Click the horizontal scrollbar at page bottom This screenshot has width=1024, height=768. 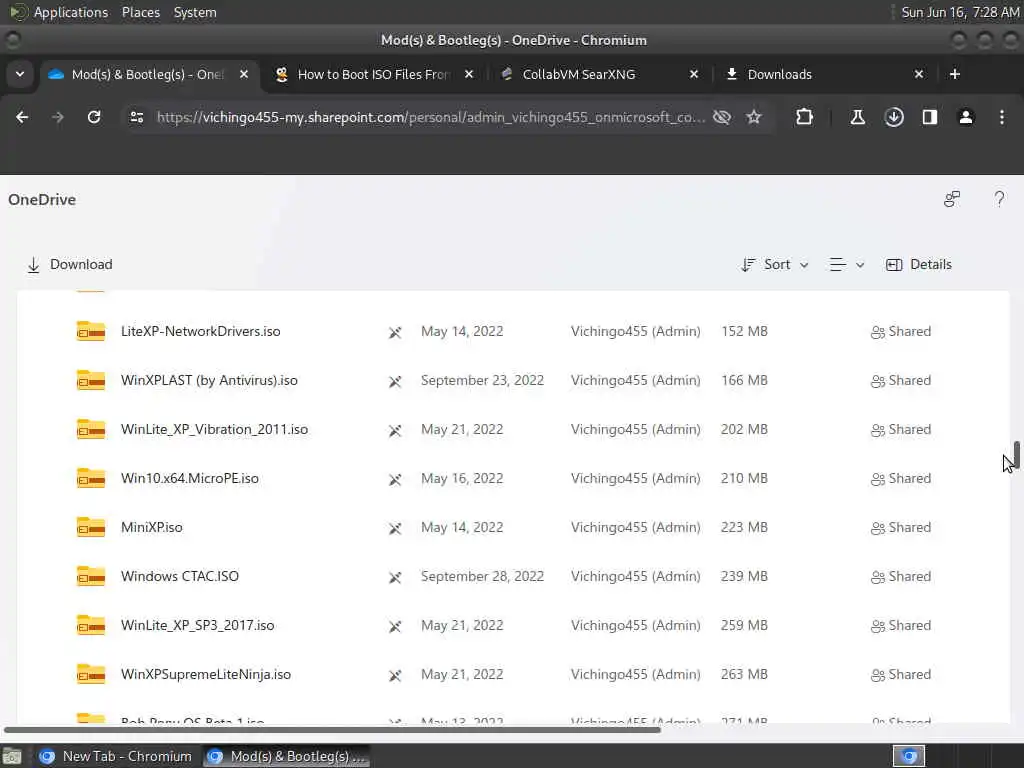tap(332, 729)
